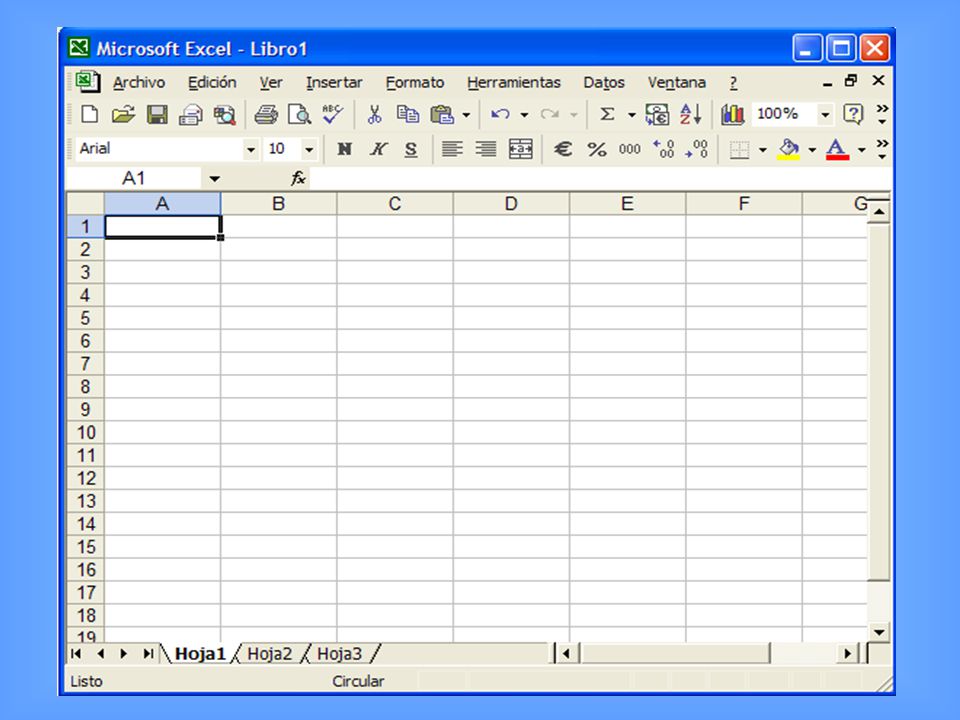This screenshot has height=720, width=960.
Task: Go to last sheet tab arrow
Action: 148,654
